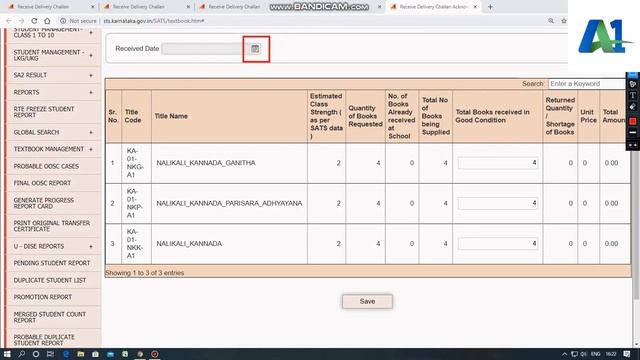Open Microsoft Store from taskbar

[x=95, y=354]
